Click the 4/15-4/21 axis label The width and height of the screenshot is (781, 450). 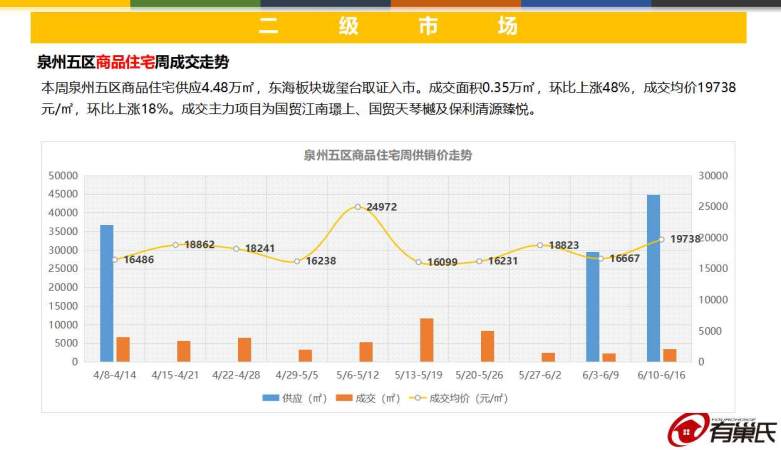[x=175, y=375]
